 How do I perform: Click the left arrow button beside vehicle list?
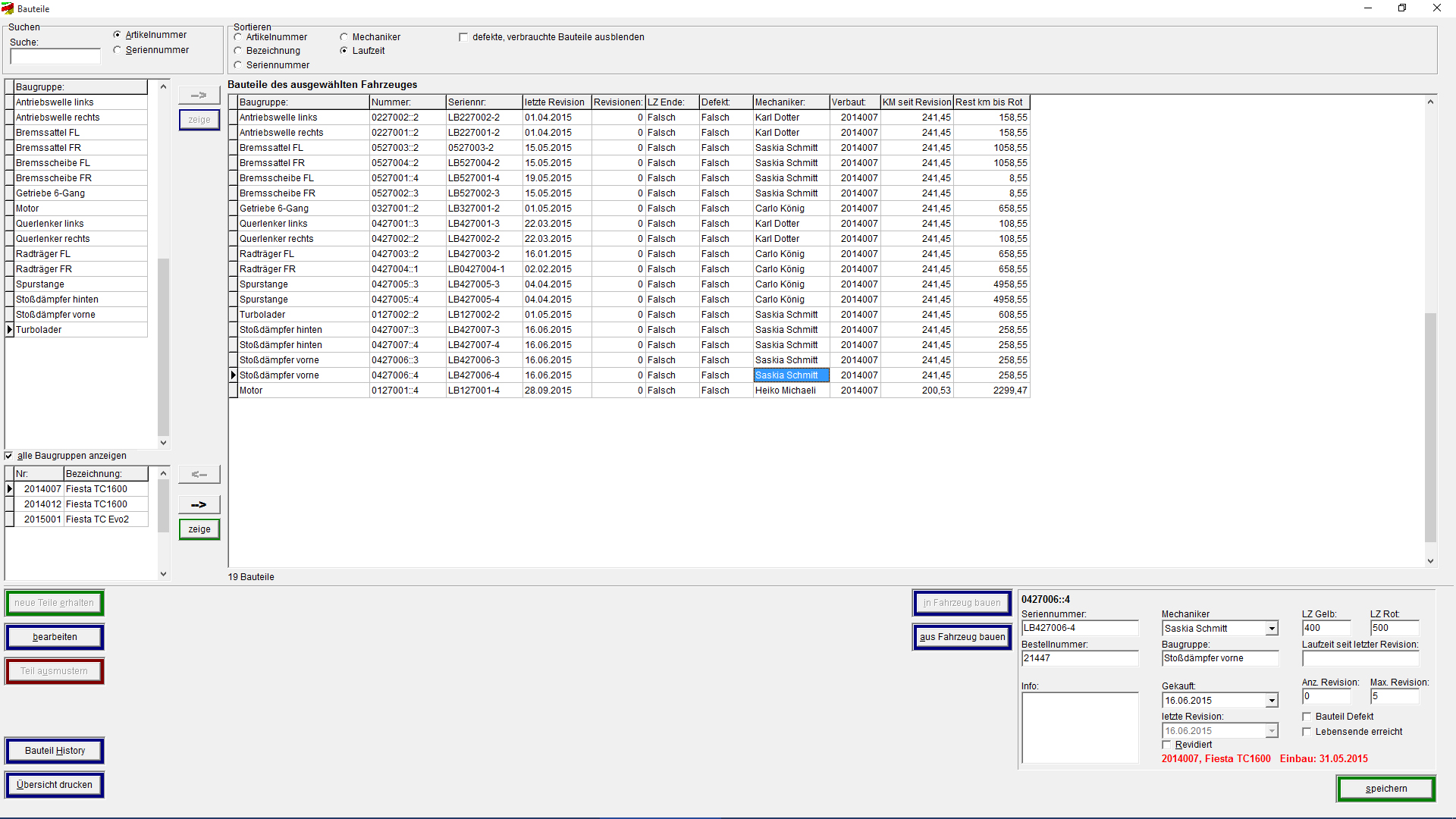[199, 474]
